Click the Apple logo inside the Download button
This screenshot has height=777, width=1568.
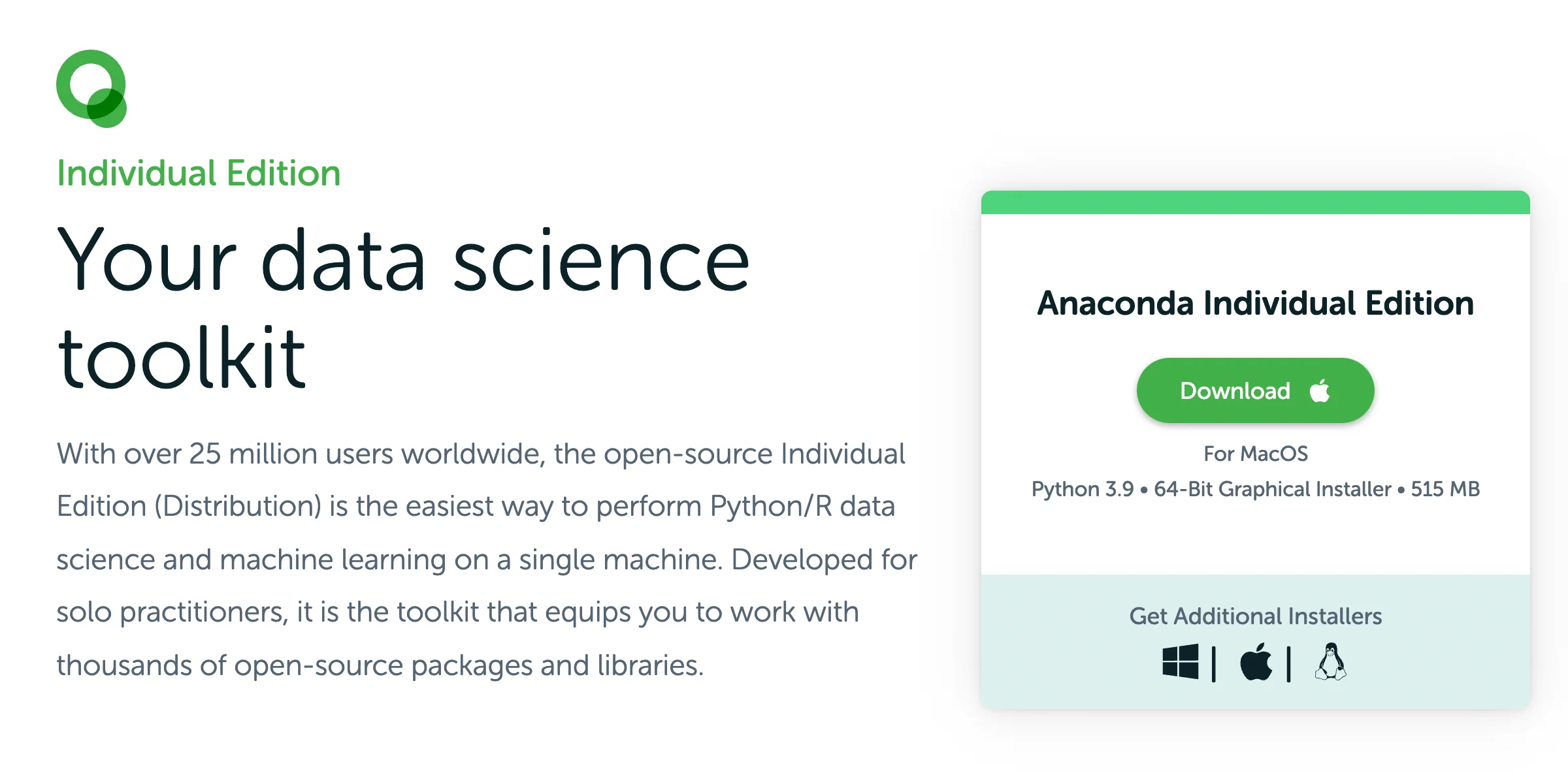(x=1321, y=390)
